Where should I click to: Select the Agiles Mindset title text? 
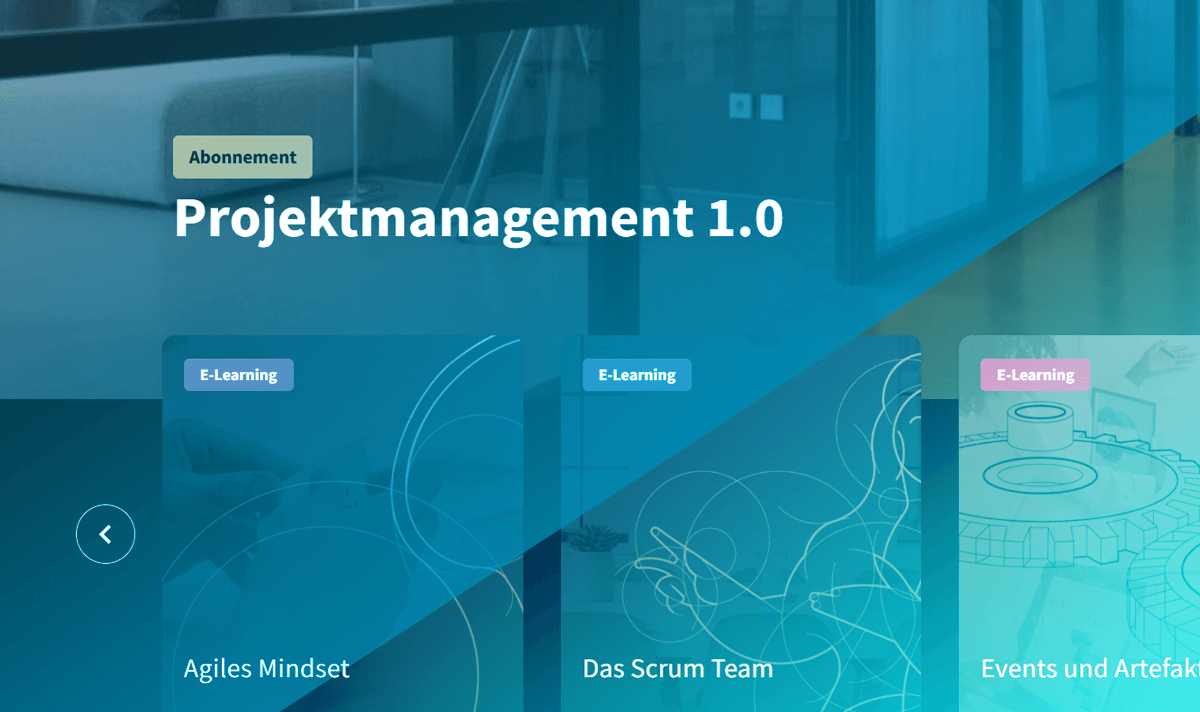click(x=266, y=668)
